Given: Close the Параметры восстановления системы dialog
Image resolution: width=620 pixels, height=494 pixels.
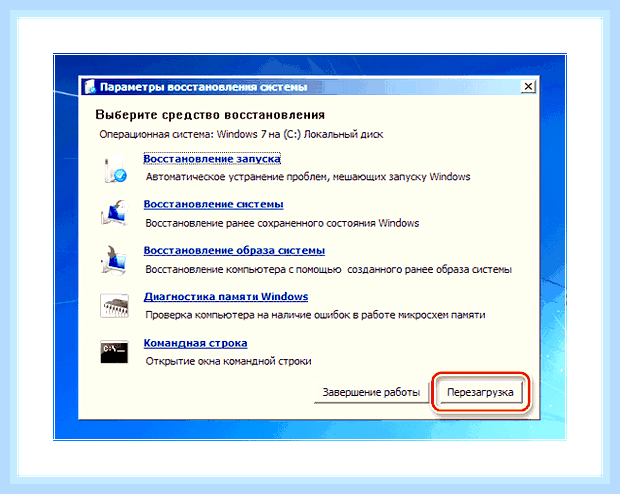Looking at the screenshot, I should (x=528, y=86).
